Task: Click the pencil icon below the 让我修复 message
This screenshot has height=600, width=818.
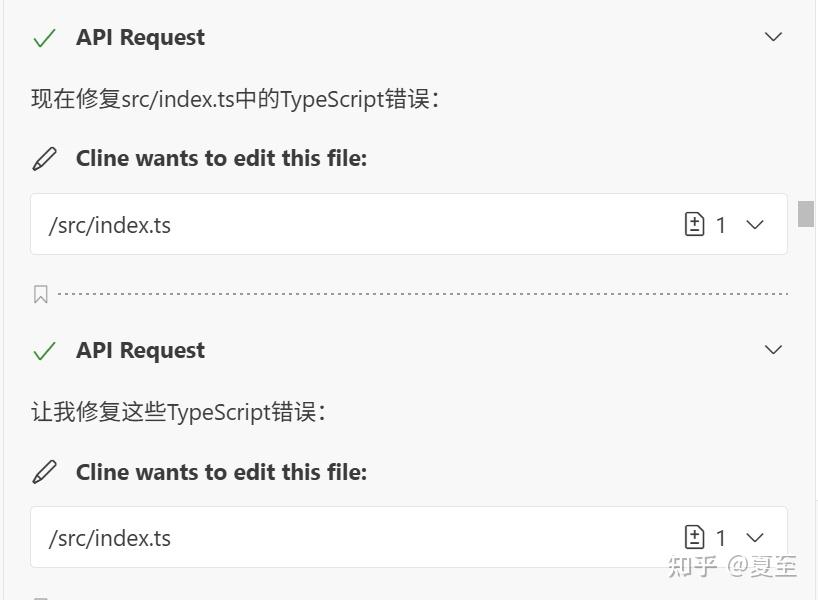Action: pyautogui.click(x=45, y=472)
